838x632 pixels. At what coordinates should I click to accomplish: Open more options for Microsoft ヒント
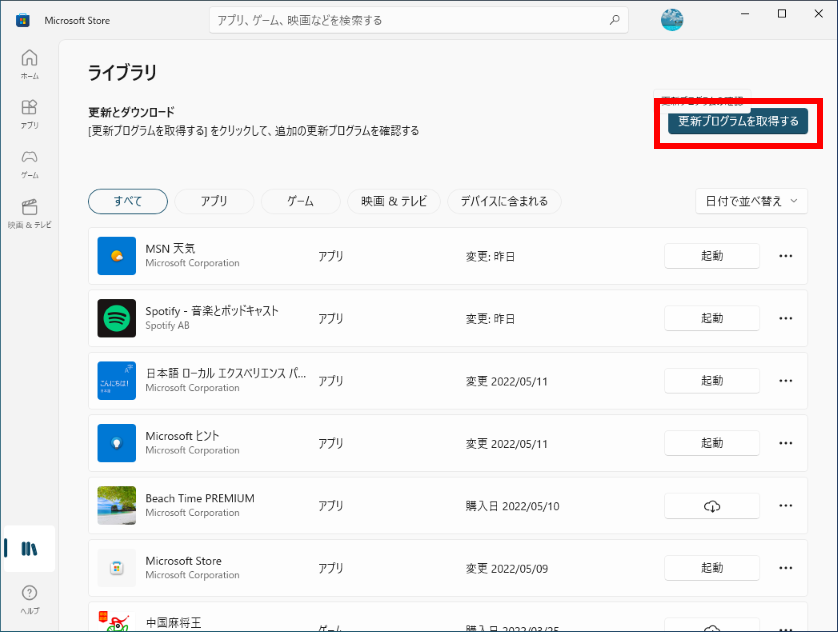coord(786,443)
